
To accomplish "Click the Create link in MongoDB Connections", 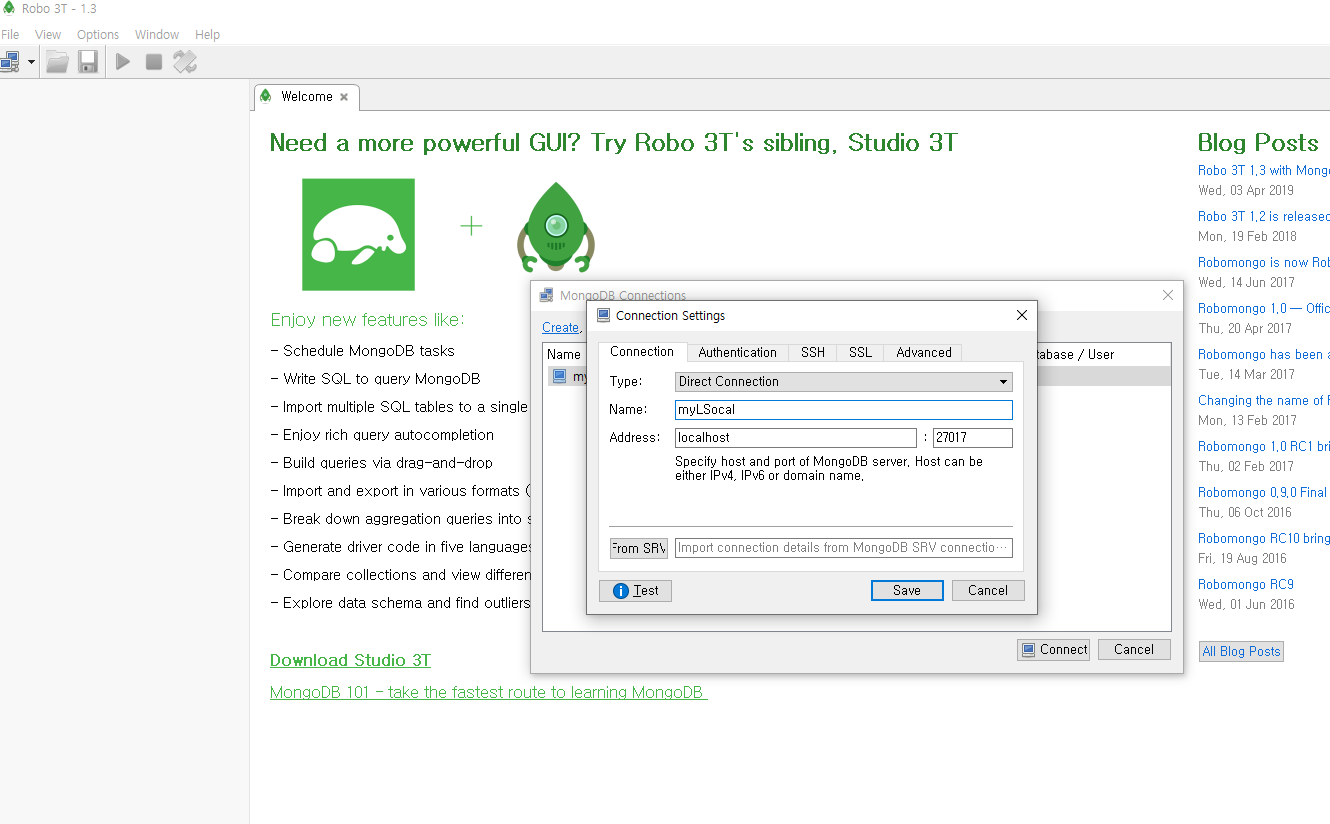I will (x=560, y=327).
